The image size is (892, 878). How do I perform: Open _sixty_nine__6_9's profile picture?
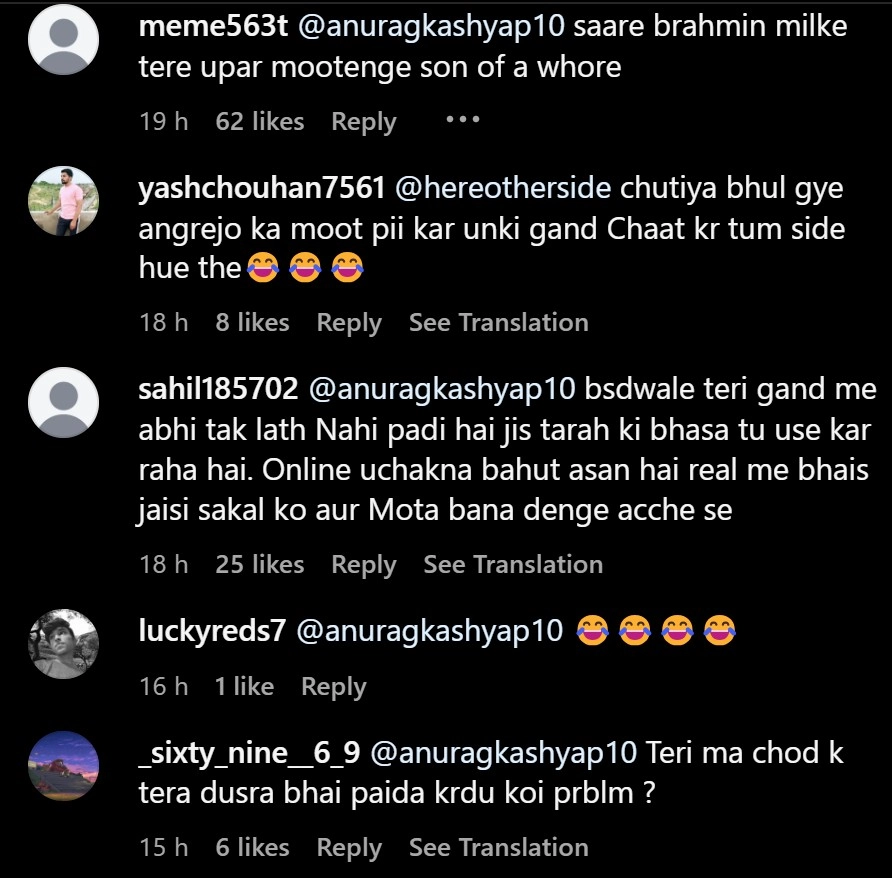(x=64, y=766)
